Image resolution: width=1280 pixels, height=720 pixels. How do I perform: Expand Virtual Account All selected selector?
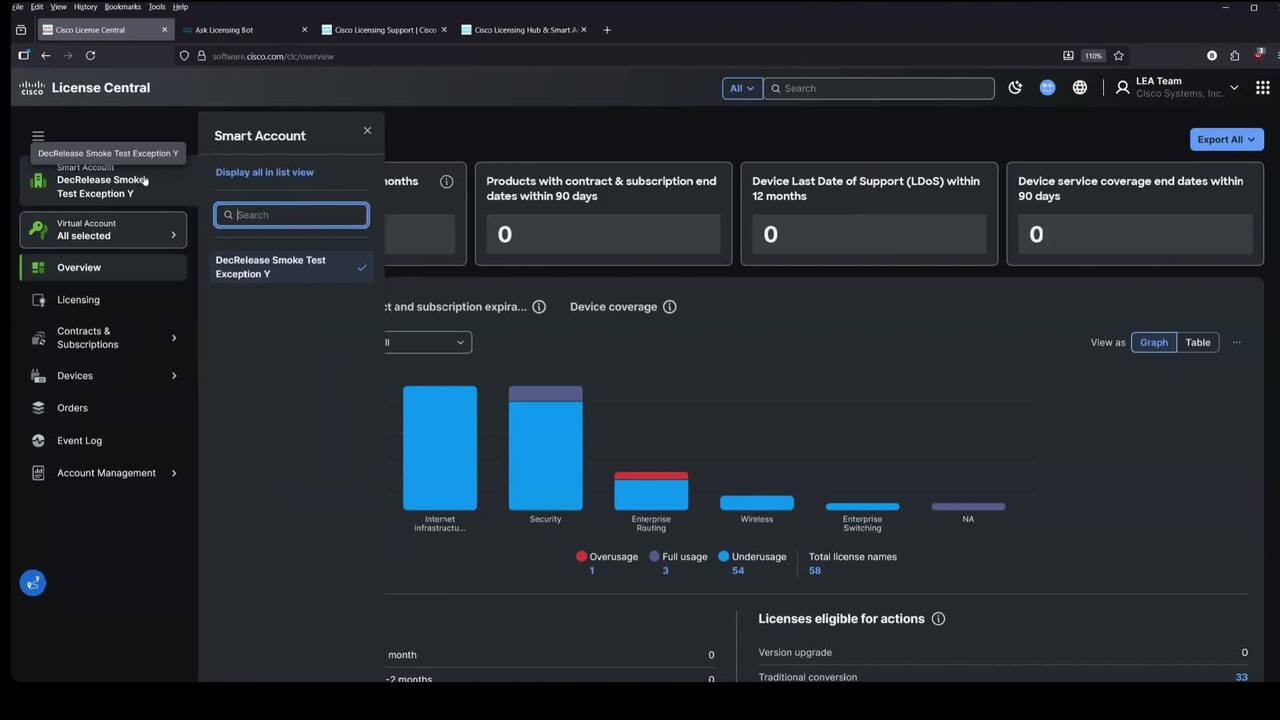[x=103, y=230]
